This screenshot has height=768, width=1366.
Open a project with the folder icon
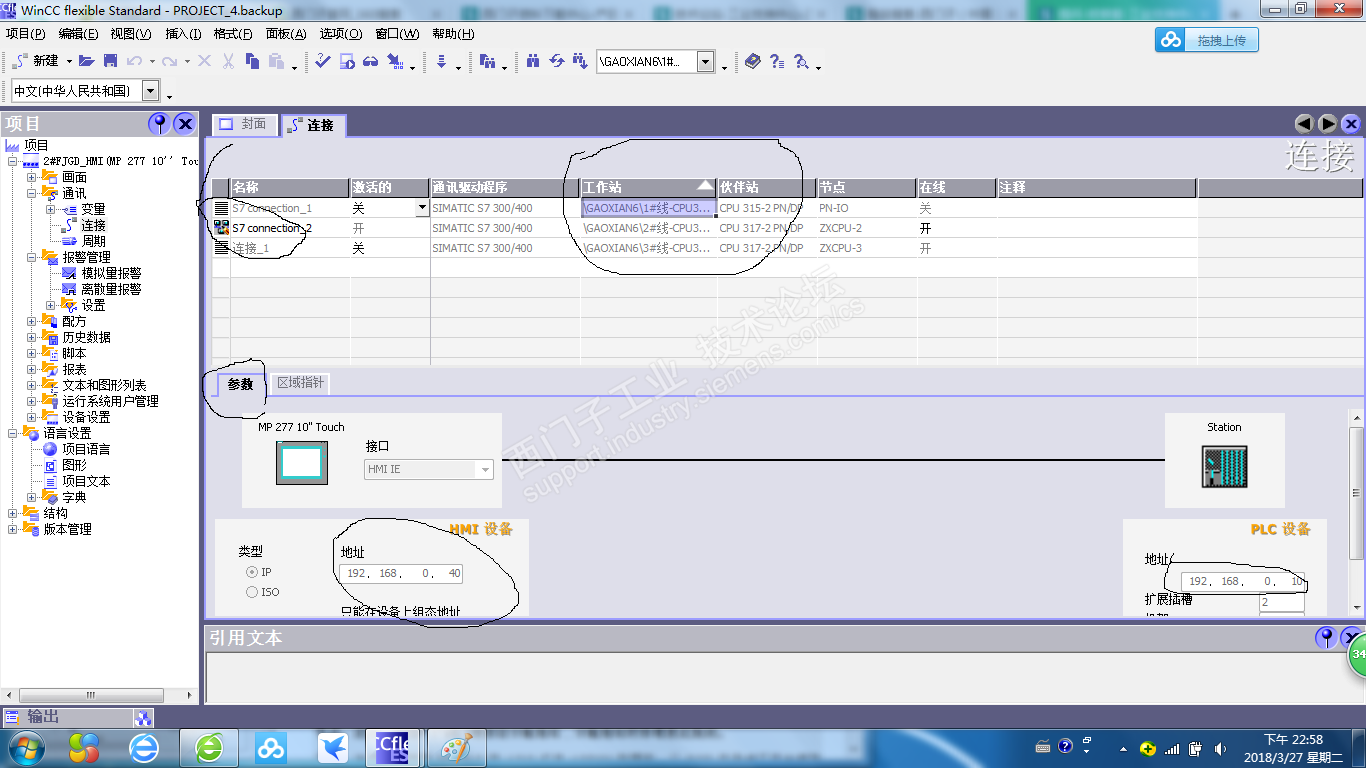tap(86, 61)
